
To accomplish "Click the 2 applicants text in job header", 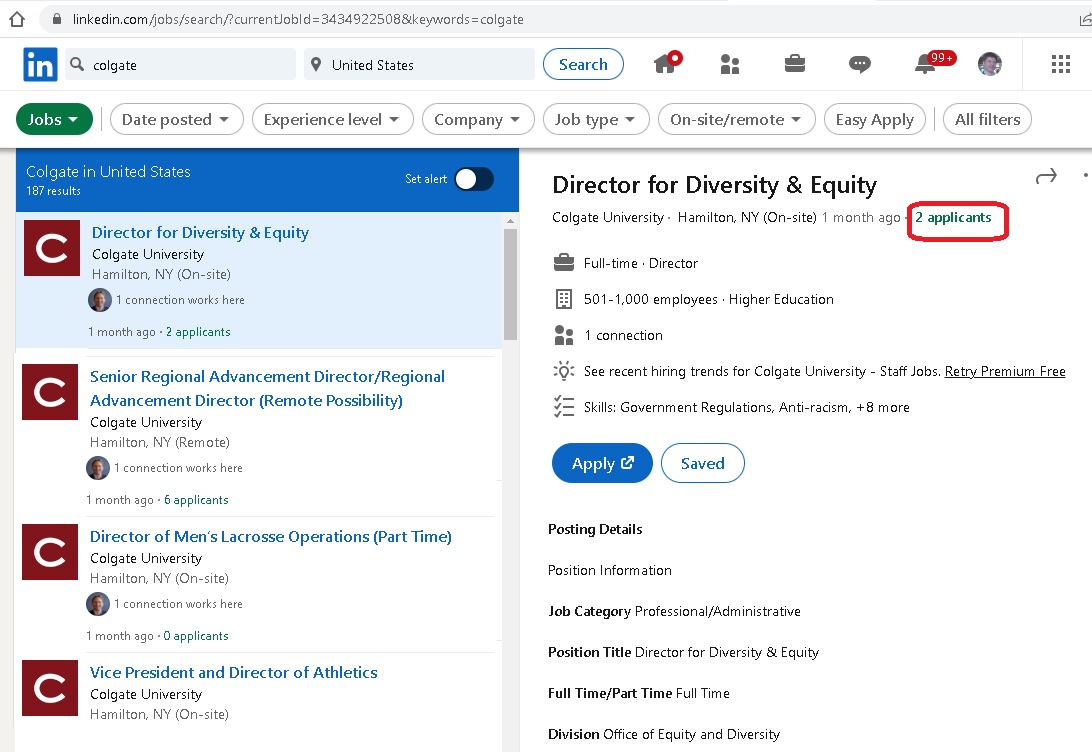I will tap(953, 217).
